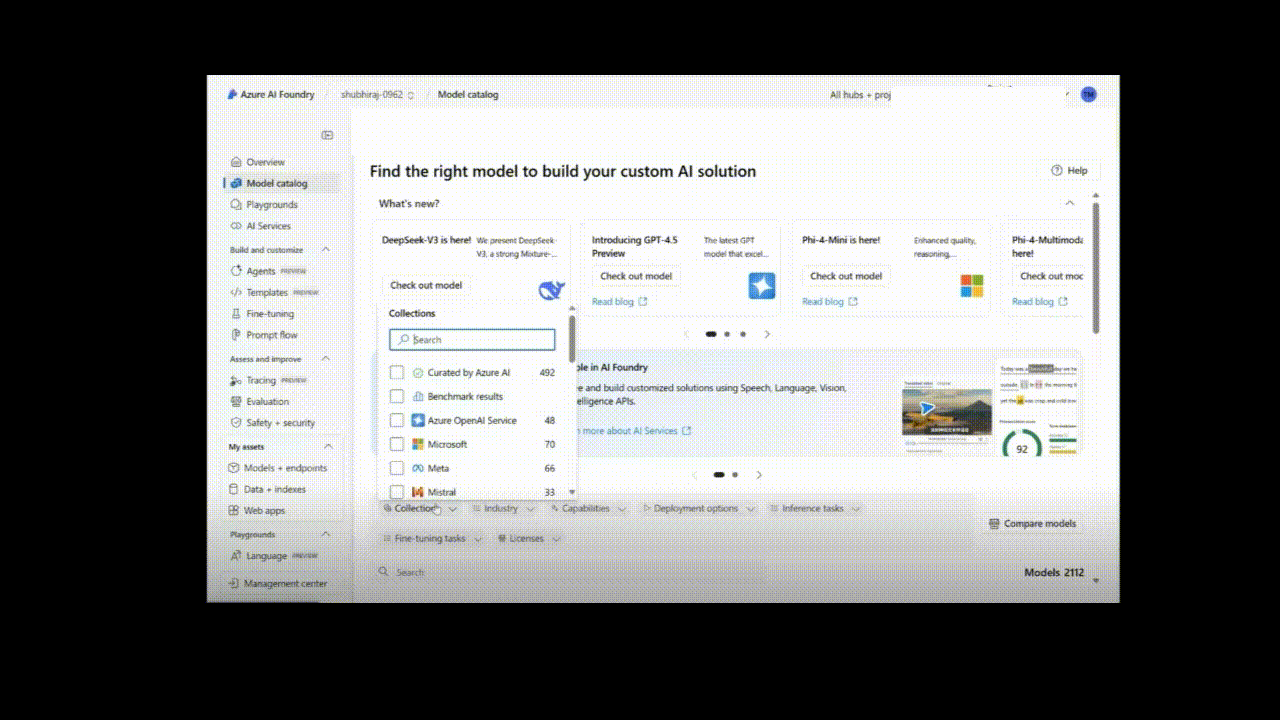Open the Fine-tuning section

tap(268, 313)
